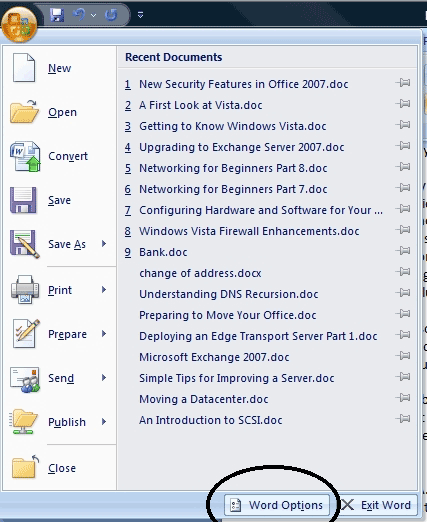Screen dimensions: 427x522
Task: Click the round Office Button logo
Action: tap(19, 24)
